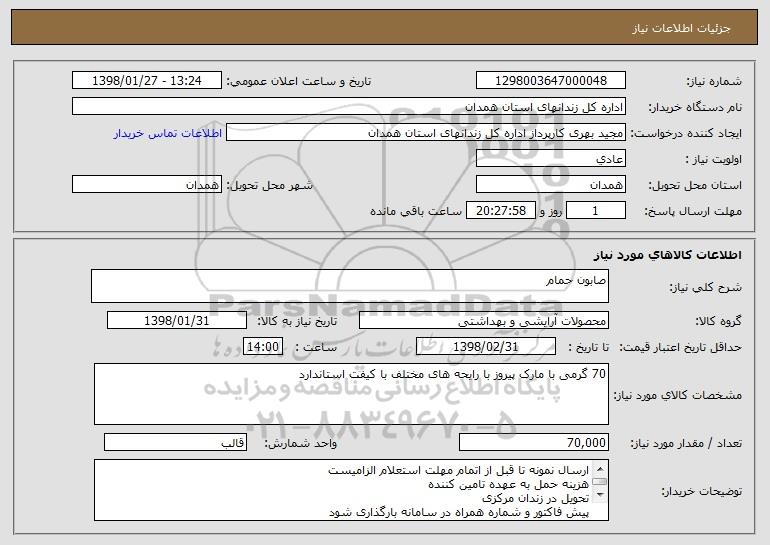770x545 pixels.
Task: Click the need date field 1398/01/31
Action: coord(177,321)
